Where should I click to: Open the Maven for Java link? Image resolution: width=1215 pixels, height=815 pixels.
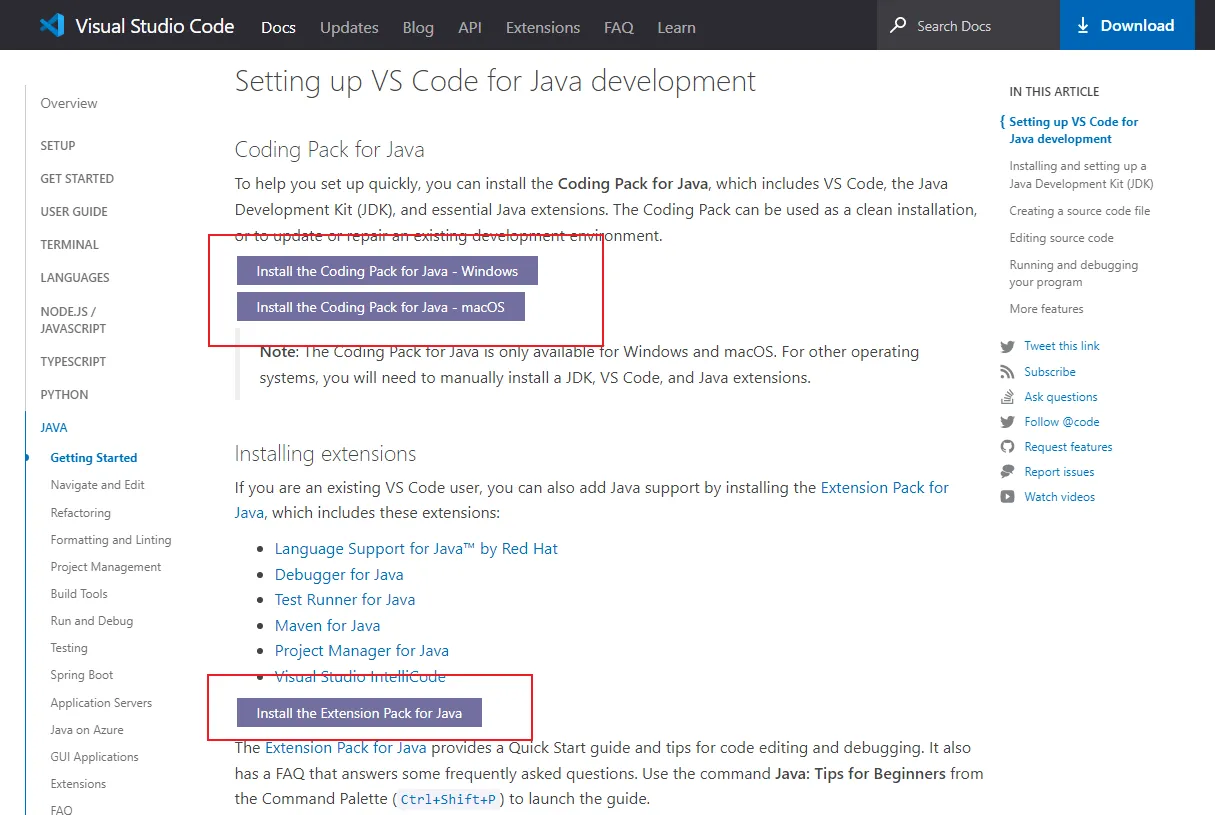point(328,625)
